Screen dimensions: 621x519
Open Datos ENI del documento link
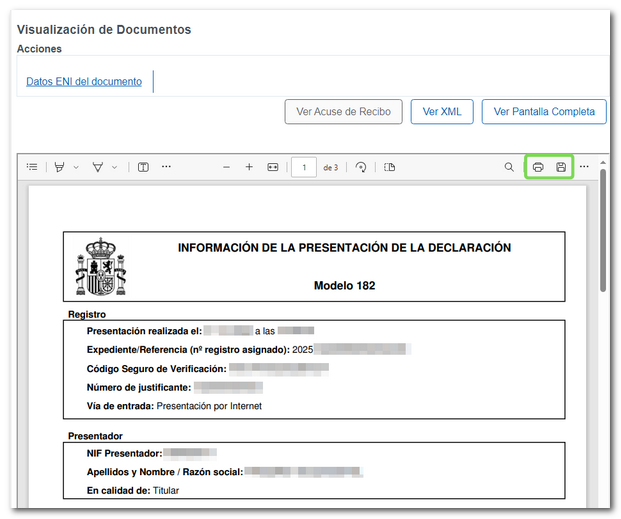click(x=84, y=82)
